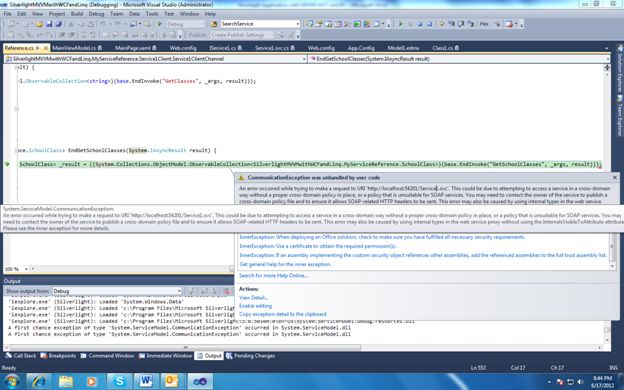
Task: Click the Decrease Indent toolbar icon
Action: coord(62,35)
